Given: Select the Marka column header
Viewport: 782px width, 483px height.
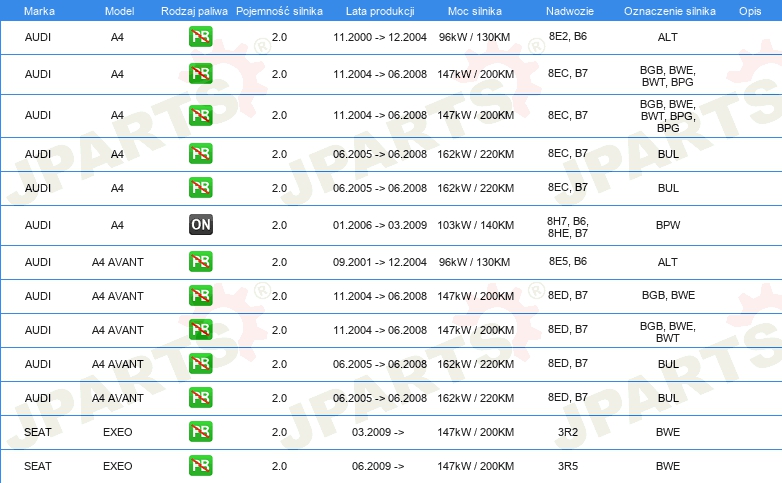Looking at the screenshot, I should pos(39,11).
